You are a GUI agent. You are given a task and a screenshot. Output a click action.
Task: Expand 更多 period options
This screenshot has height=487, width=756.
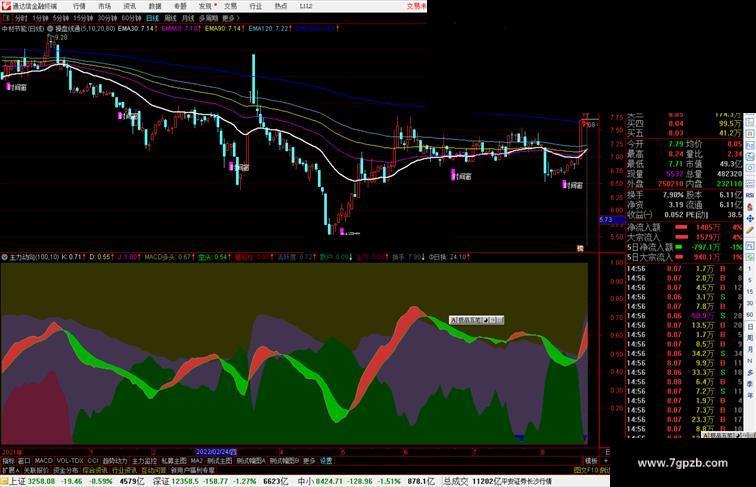tap(230, 18)
